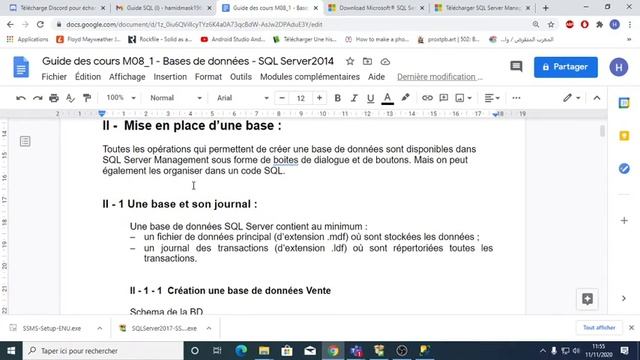Collapse the menus with up chevron
The image size is (640, 360).
pyautogui.click(x=597, y=98)
